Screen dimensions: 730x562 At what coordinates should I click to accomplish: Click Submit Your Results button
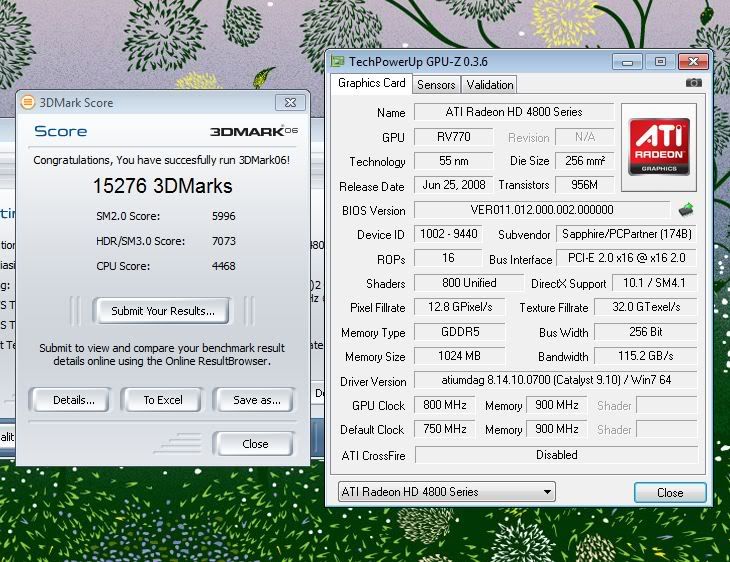pos(162,311)
